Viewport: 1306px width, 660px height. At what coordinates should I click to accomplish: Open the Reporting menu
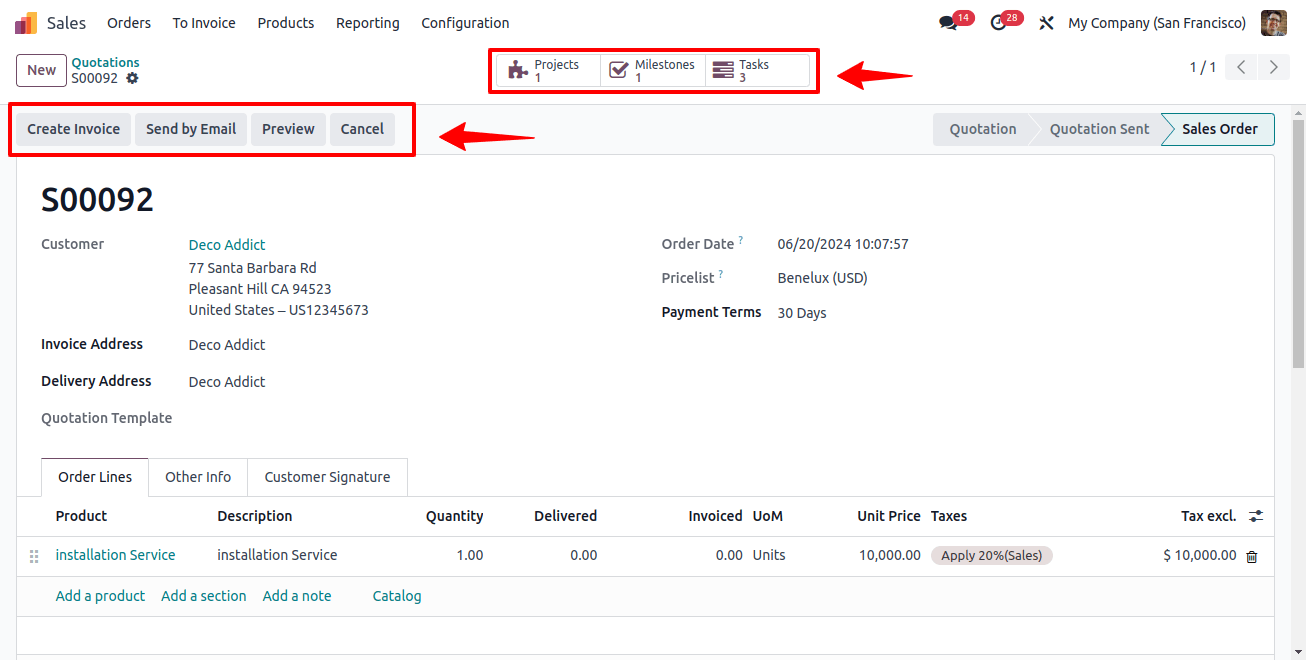(x=368, y=22)
